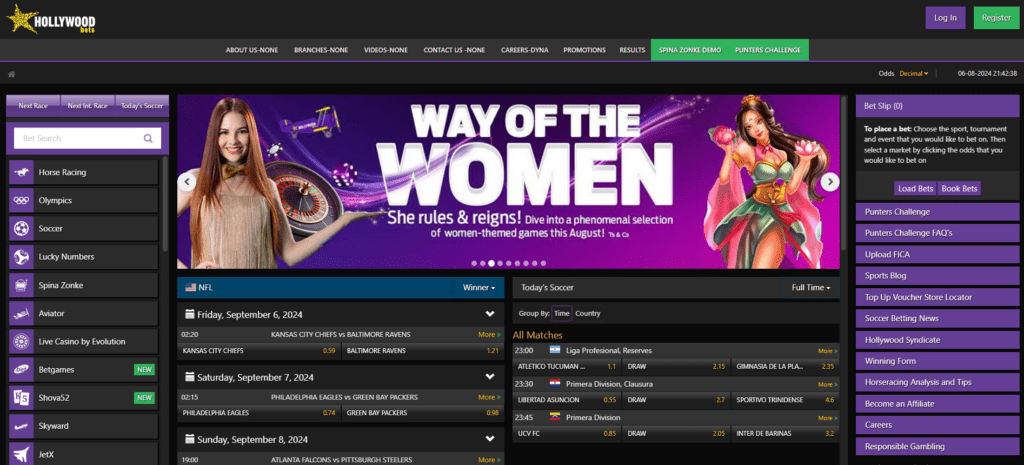Open the Odds Decimal dropdown
Viewport: 1024px width, 465px height.
(x=914, y=74)
